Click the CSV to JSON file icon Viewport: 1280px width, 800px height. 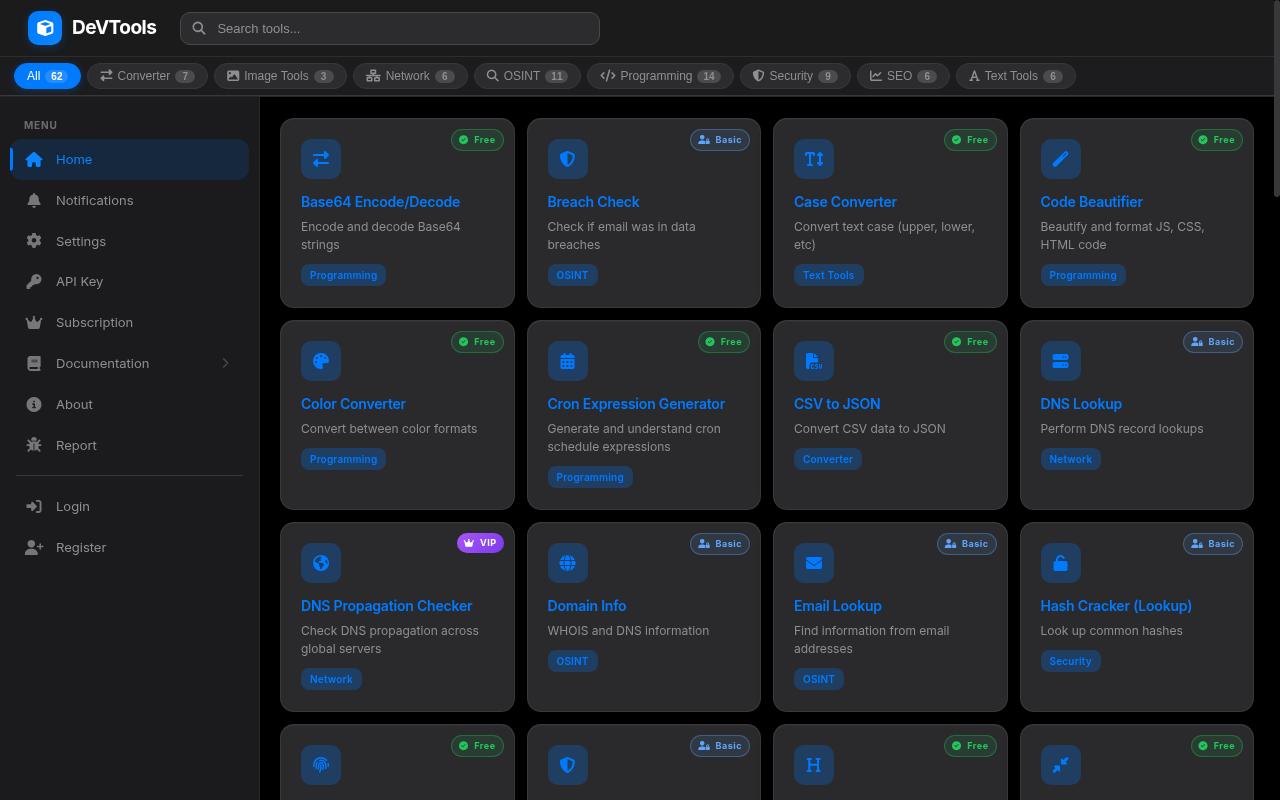(x=814, y=361)
